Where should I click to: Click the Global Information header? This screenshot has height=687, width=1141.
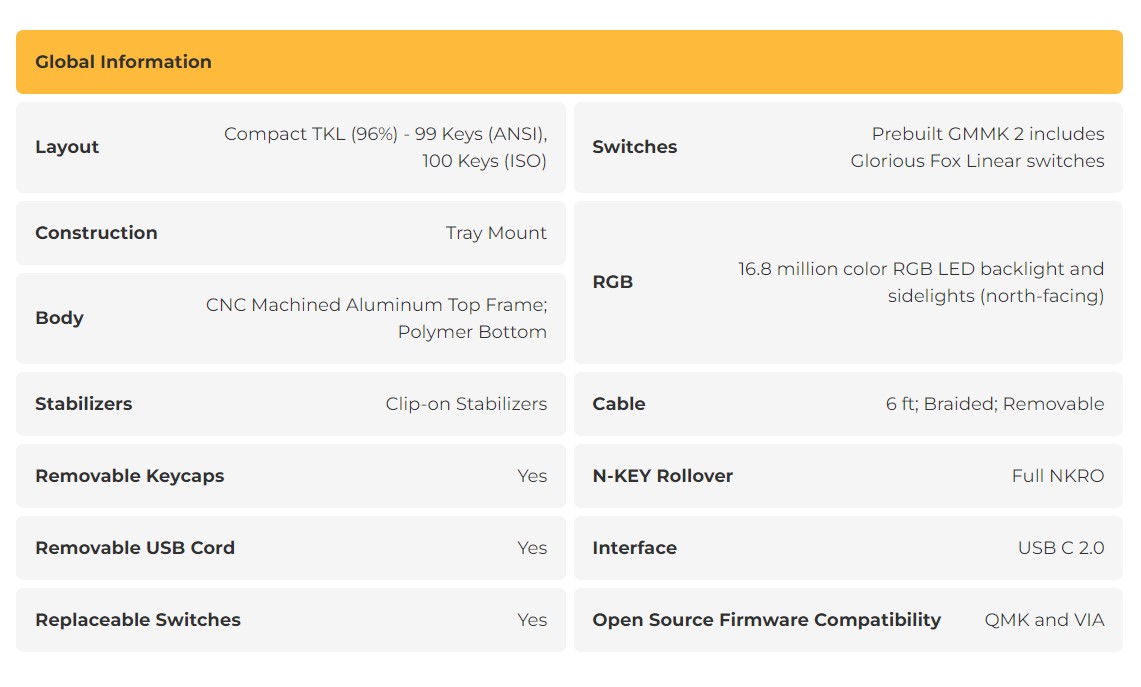point(569,62)
